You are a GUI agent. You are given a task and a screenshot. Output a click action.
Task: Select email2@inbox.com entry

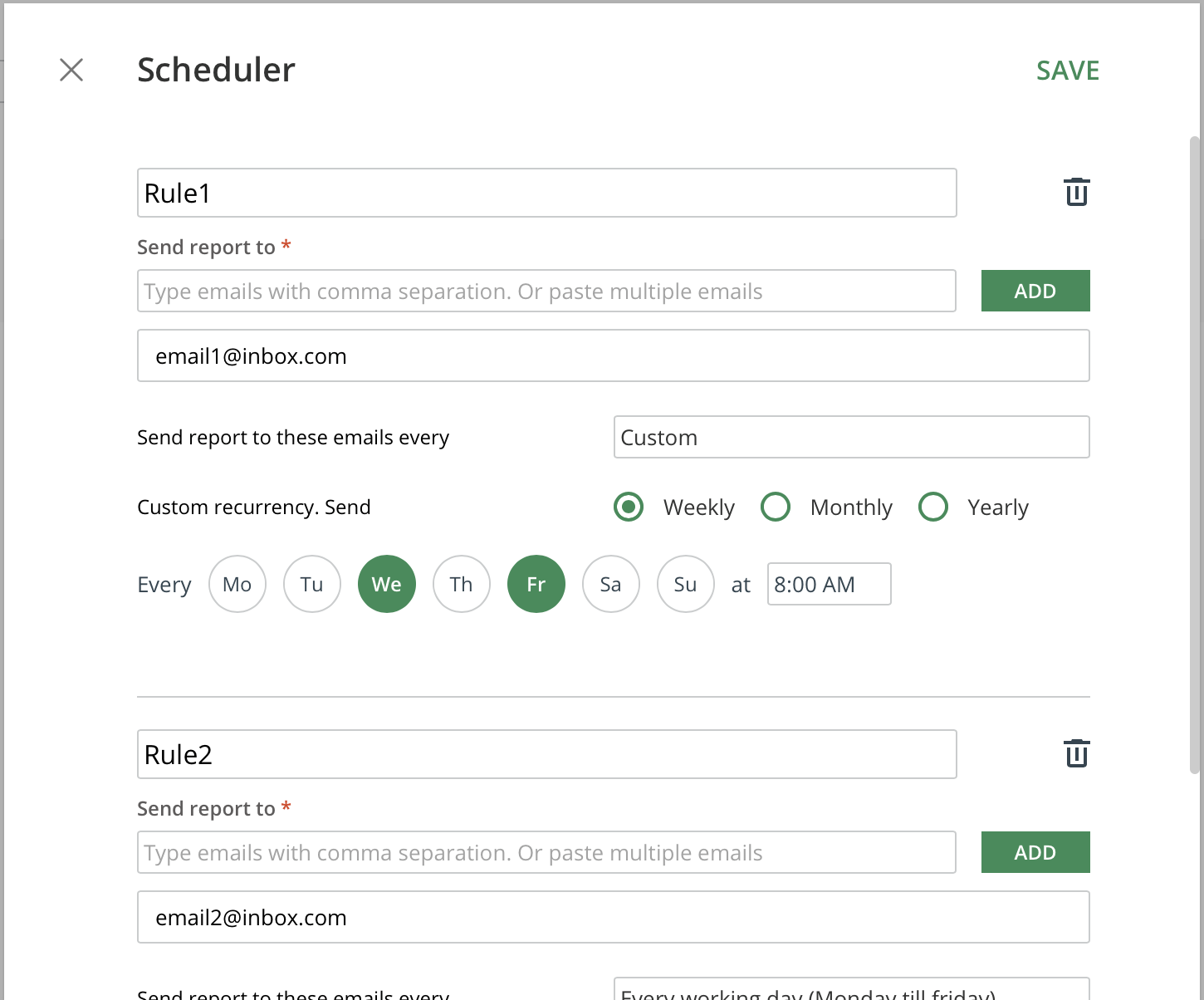click(x=614, y=917)
